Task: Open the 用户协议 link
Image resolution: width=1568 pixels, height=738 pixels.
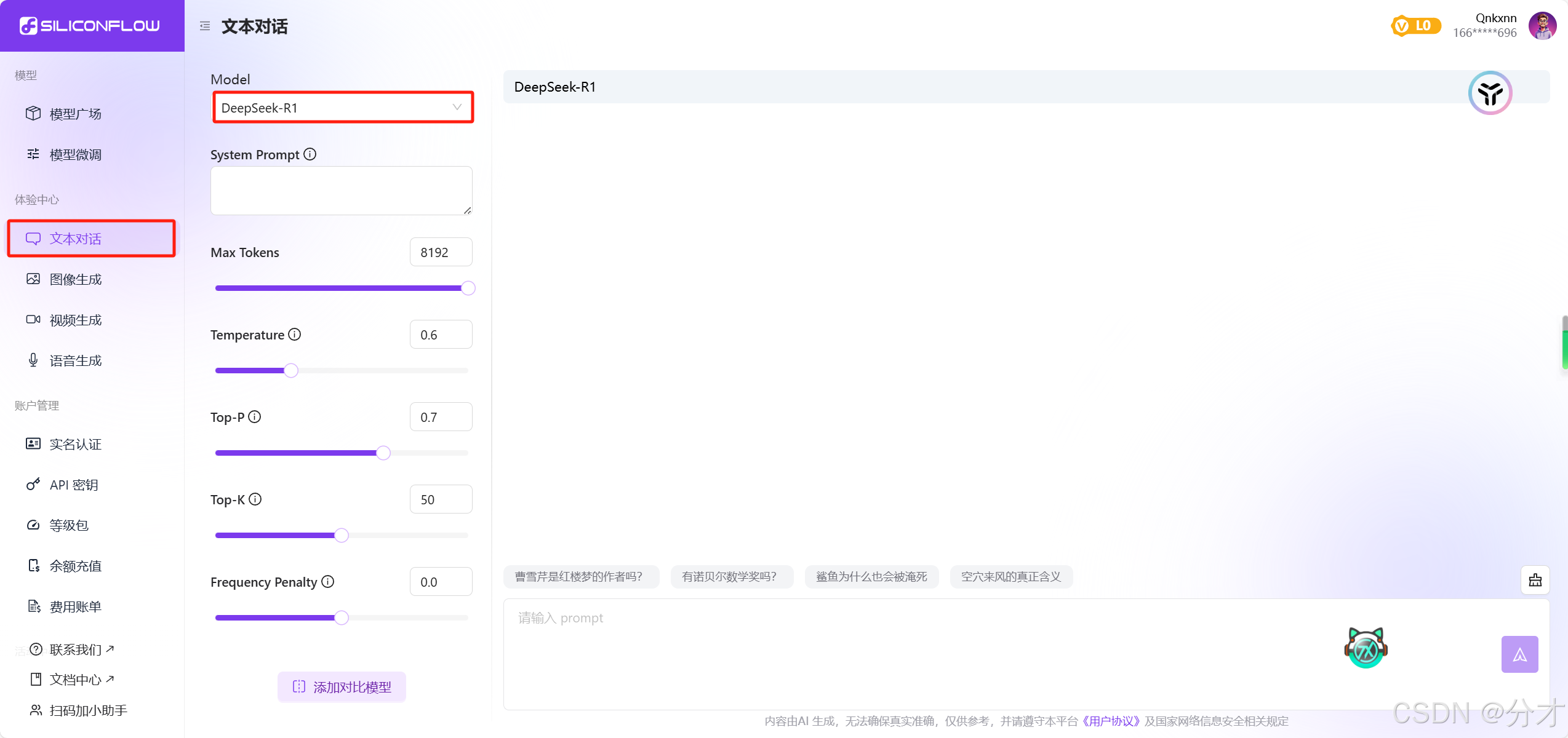Action: tap(1111, 721)
